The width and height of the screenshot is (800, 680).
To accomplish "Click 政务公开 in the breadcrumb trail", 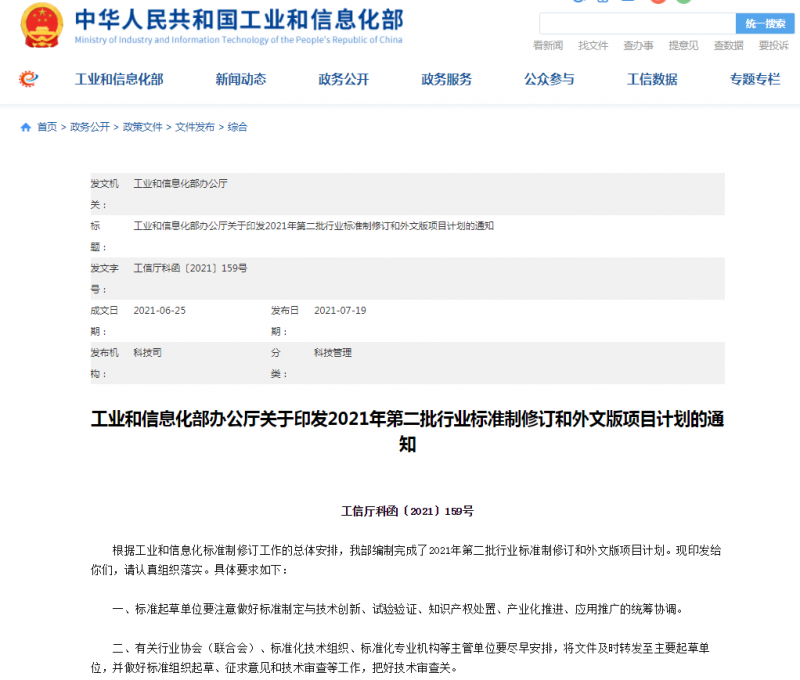I will [90, 127].
